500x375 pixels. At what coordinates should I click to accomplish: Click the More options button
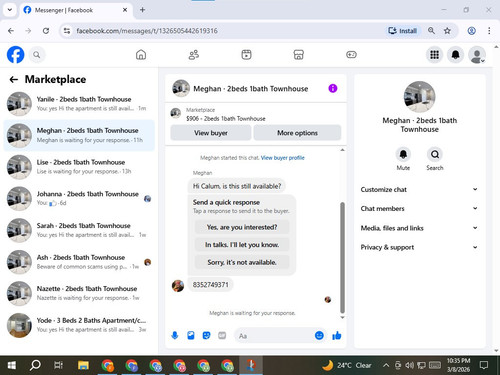(x=297, y=133)
